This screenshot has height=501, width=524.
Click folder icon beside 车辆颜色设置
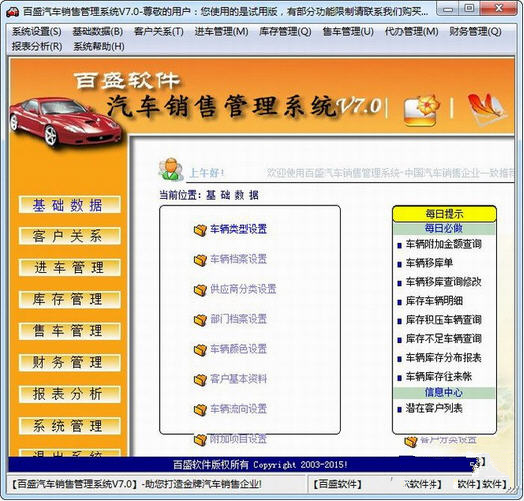[201, 350]
